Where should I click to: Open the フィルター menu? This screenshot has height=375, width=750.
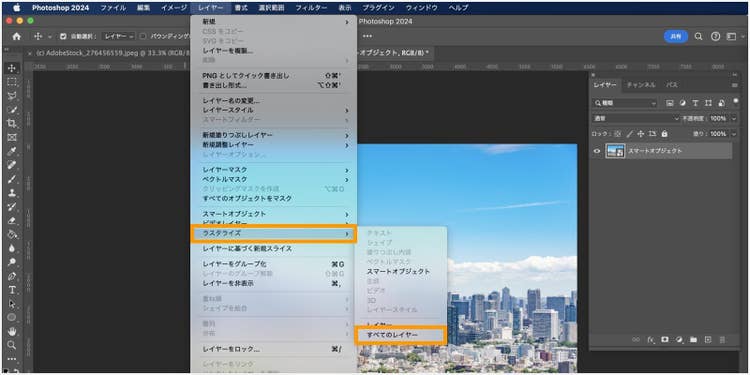coord(311,8)
